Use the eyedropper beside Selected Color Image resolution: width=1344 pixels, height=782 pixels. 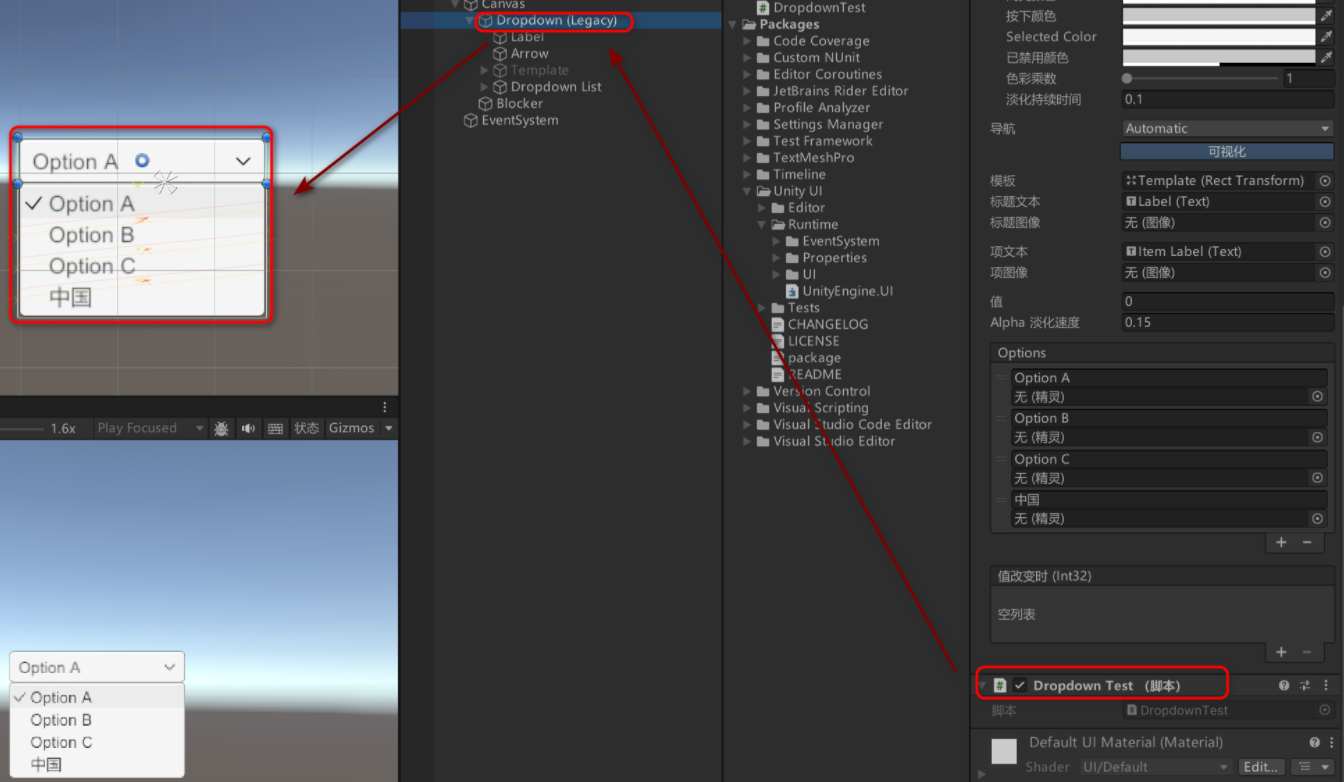point(1326,37)
